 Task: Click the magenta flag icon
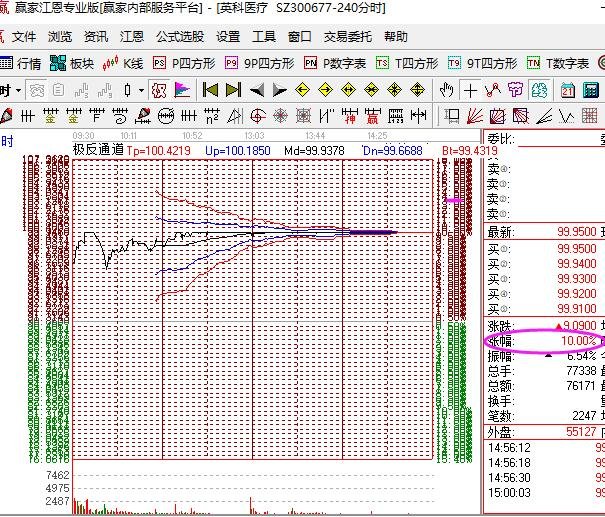pyautogui.click(x=182, y=91)
